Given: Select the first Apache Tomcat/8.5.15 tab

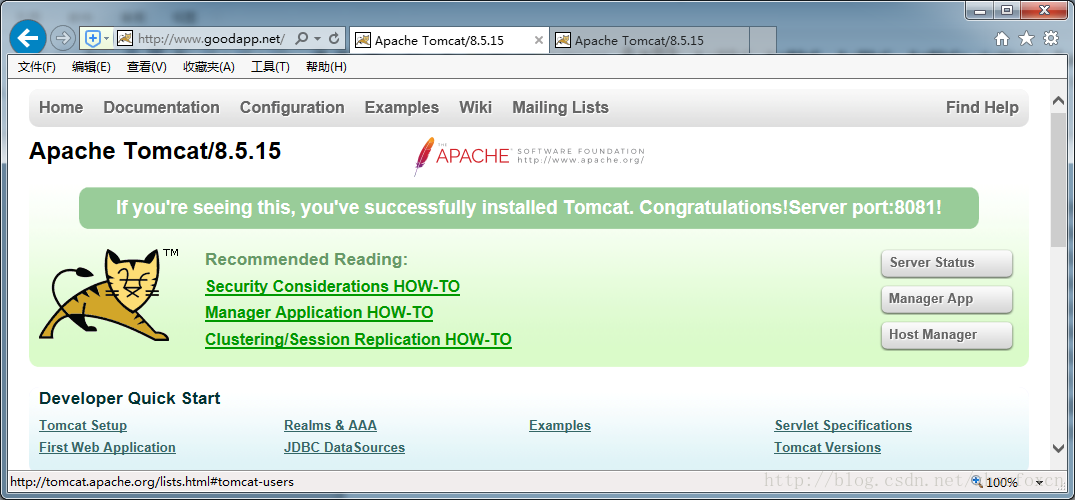Looking at the screenshot, I should [x=449, y=40].
